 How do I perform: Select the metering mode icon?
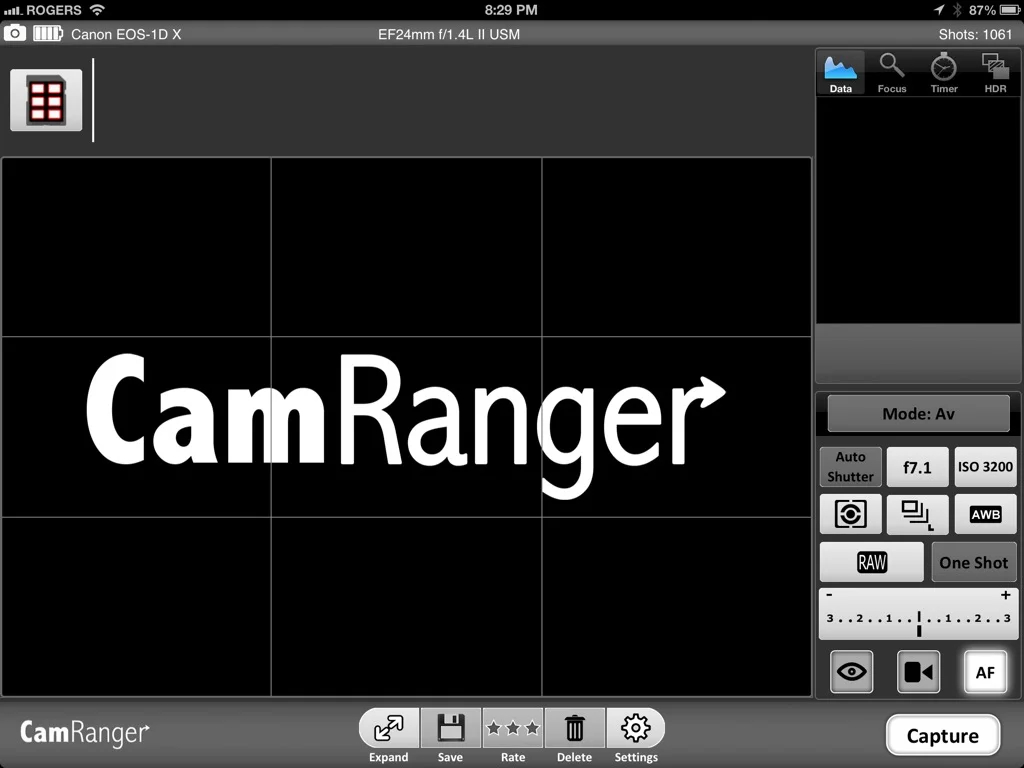(850, 514)
